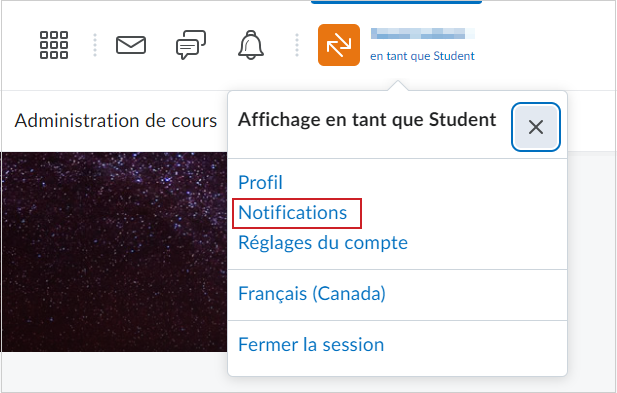Click the dotted separator after the bell icon
617x393 pixels.
pos(297,45)
